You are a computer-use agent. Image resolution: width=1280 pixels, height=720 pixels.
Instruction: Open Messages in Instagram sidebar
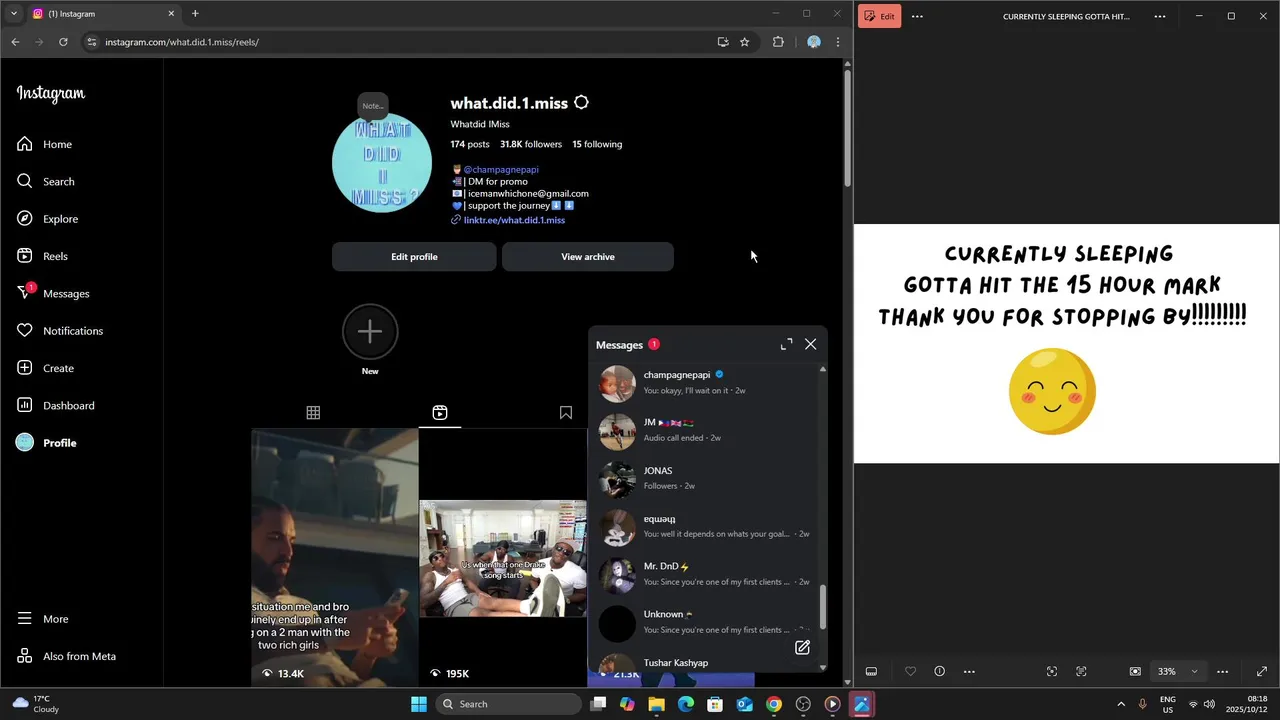[x=54, y=293]
